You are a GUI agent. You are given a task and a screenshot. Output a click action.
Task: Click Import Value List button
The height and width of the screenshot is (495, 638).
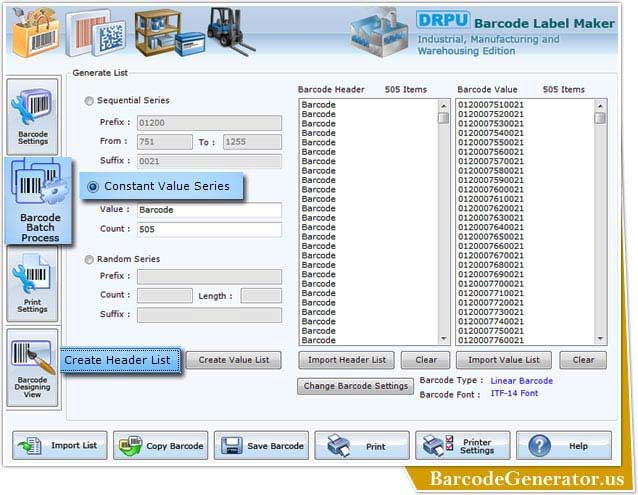coord(504,360)
